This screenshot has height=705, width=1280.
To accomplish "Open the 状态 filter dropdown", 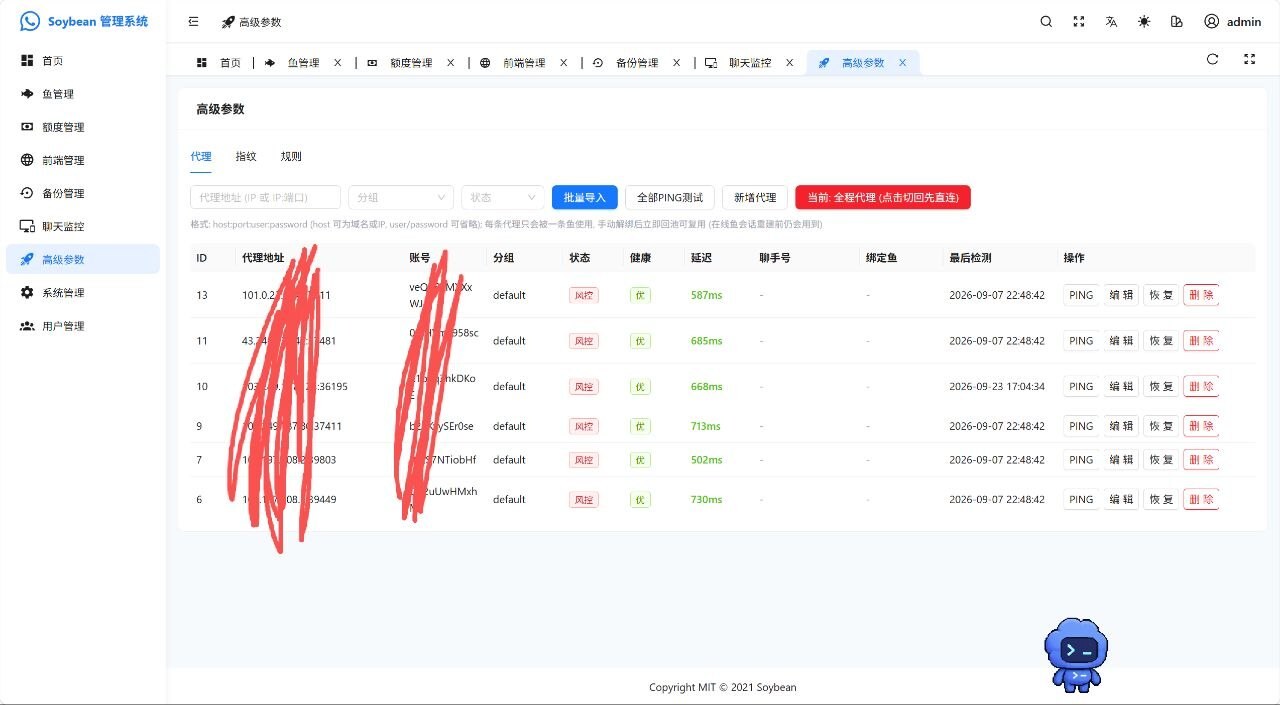I will (502, 197).
